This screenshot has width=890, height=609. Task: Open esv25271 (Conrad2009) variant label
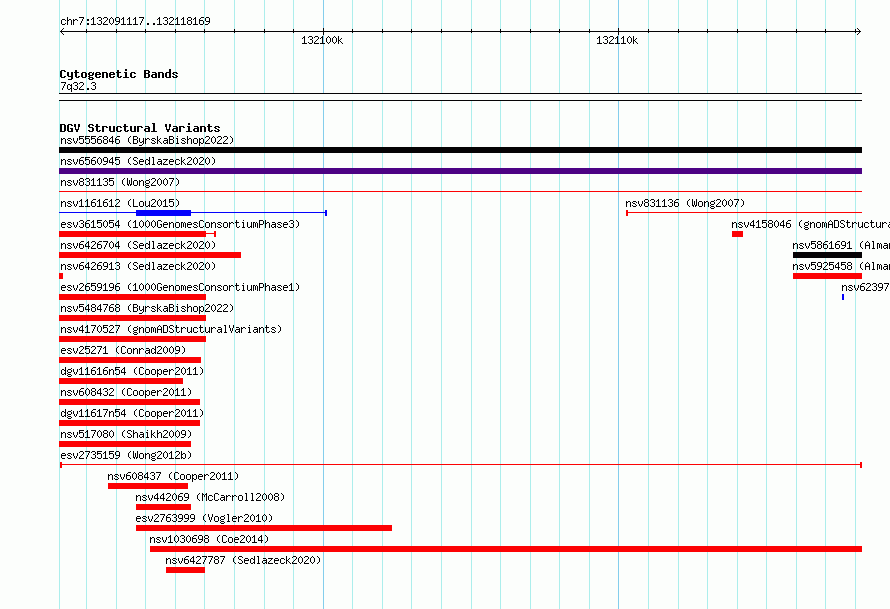click(x=123, y=350)
